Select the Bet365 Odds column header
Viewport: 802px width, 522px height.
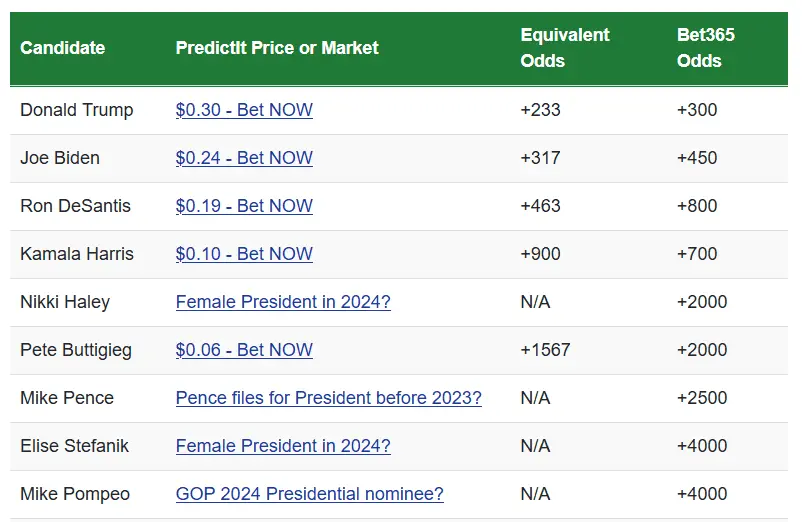pyautogui.click(x=705, y=48)
